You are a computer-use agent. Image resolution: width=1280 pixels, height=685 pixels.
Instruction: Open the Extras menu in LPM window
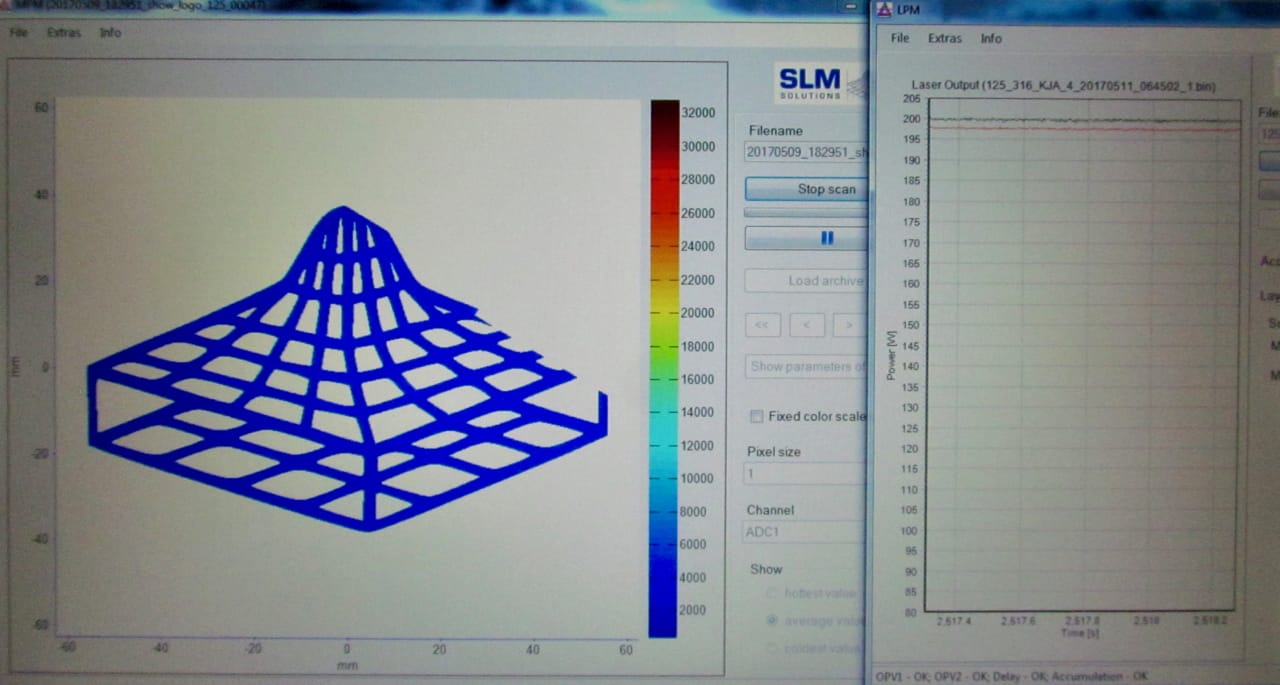tap(944, 38)
